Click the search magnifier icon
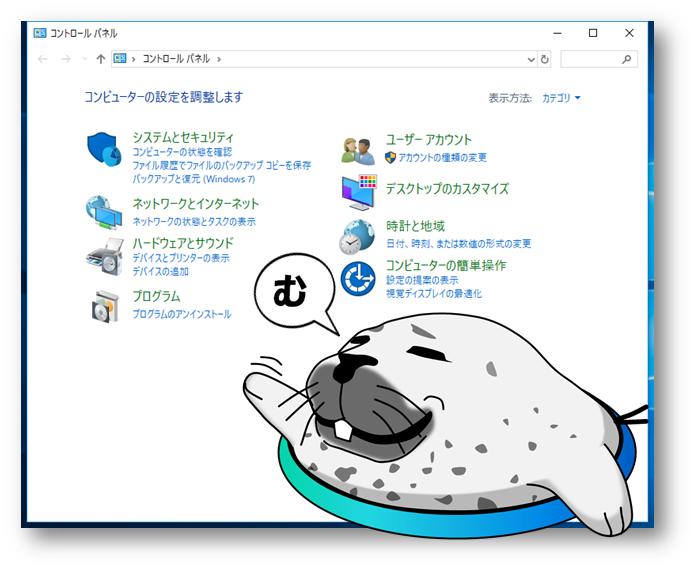The width and height of the screenshot is (696, 570). click(x=626, y=59)
